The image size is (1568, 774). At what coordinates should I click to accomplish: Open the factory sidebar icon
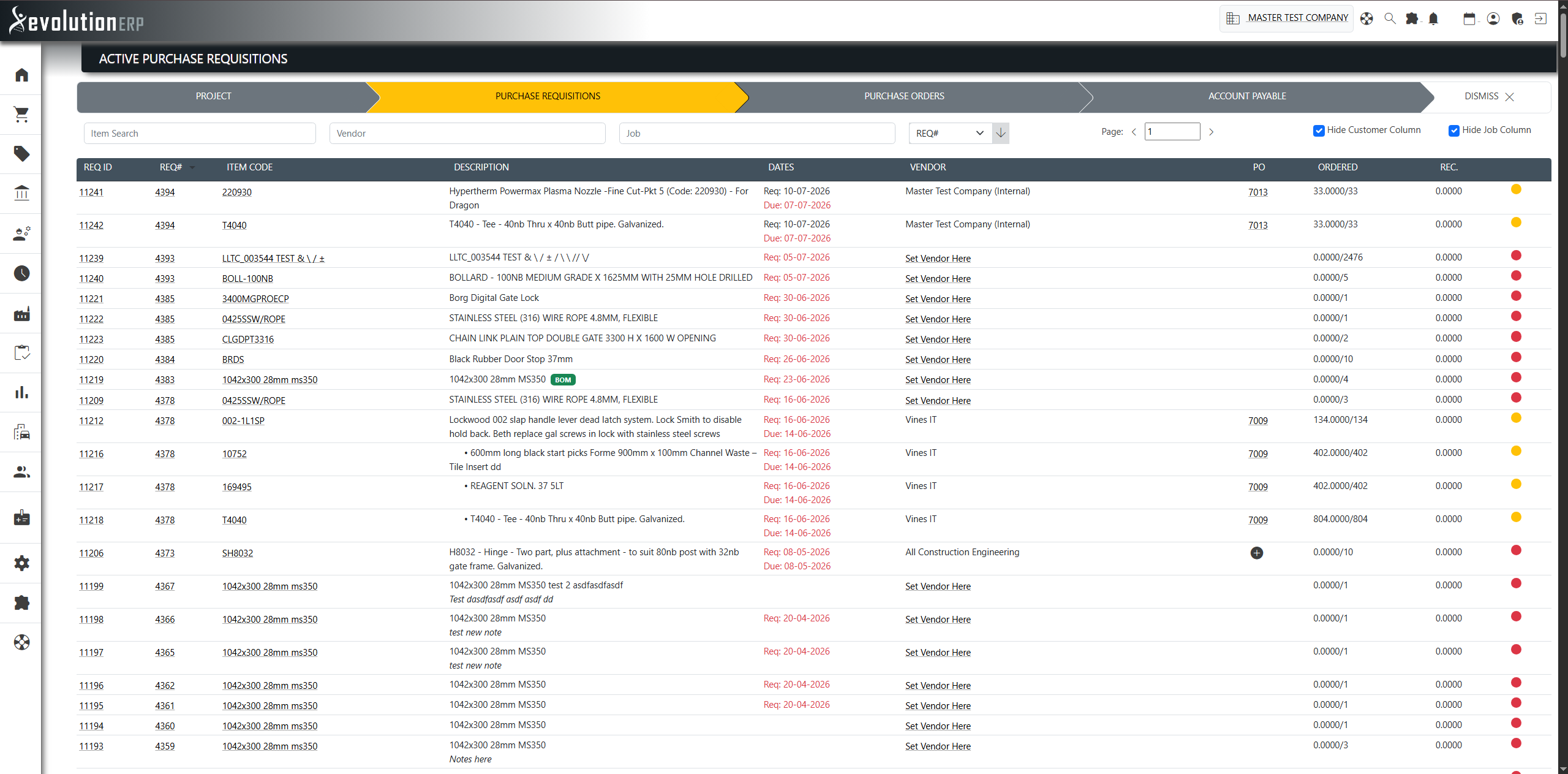pyautogui.click(x=21, y=314)
